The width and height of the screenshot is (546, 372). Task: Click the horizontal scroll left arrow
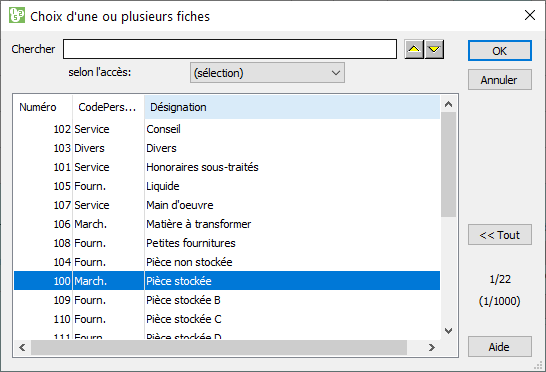(x=22, y=347)
